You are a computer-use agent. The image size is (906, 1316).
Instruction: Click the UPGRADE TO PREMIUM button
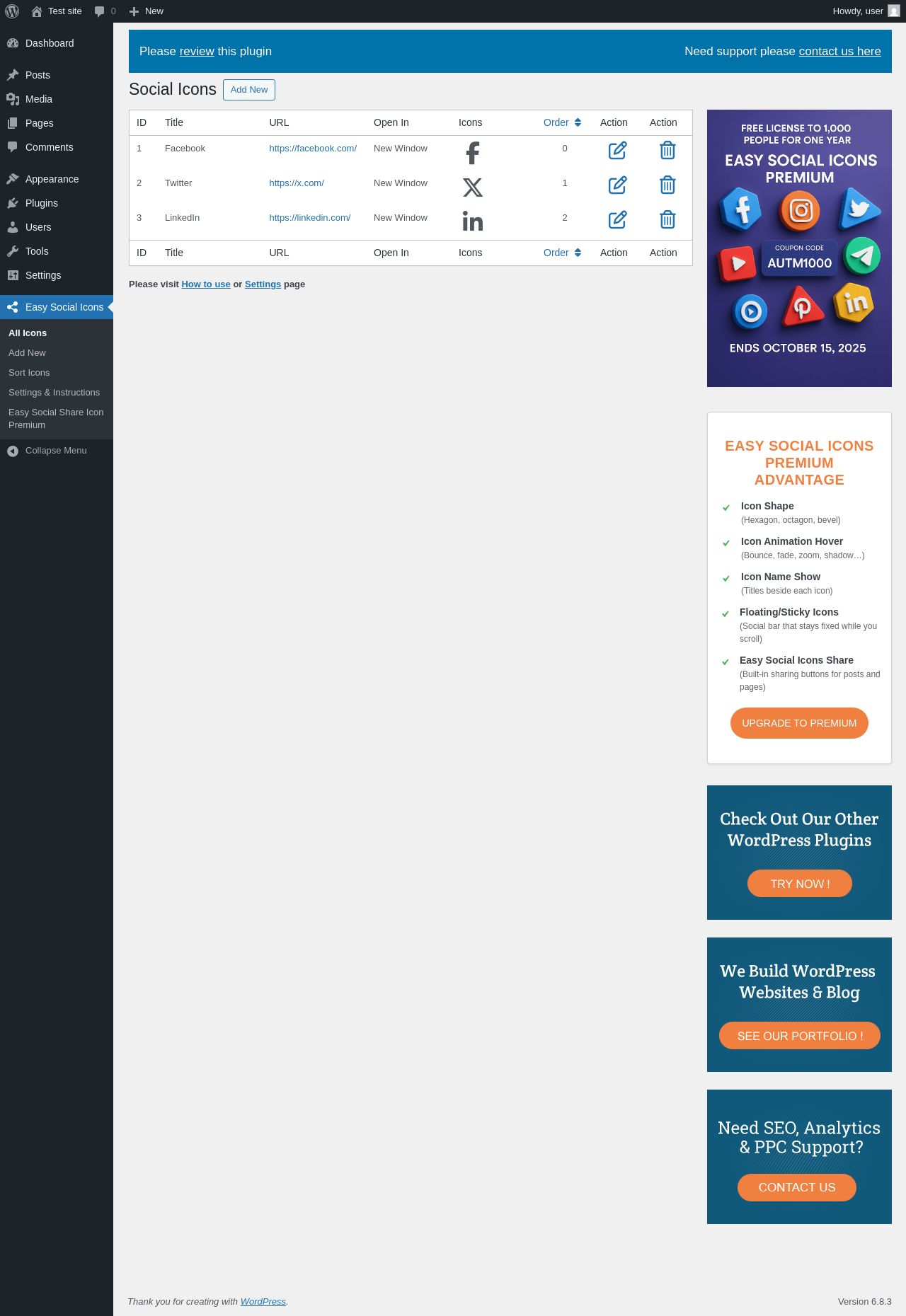coord(799,723)
